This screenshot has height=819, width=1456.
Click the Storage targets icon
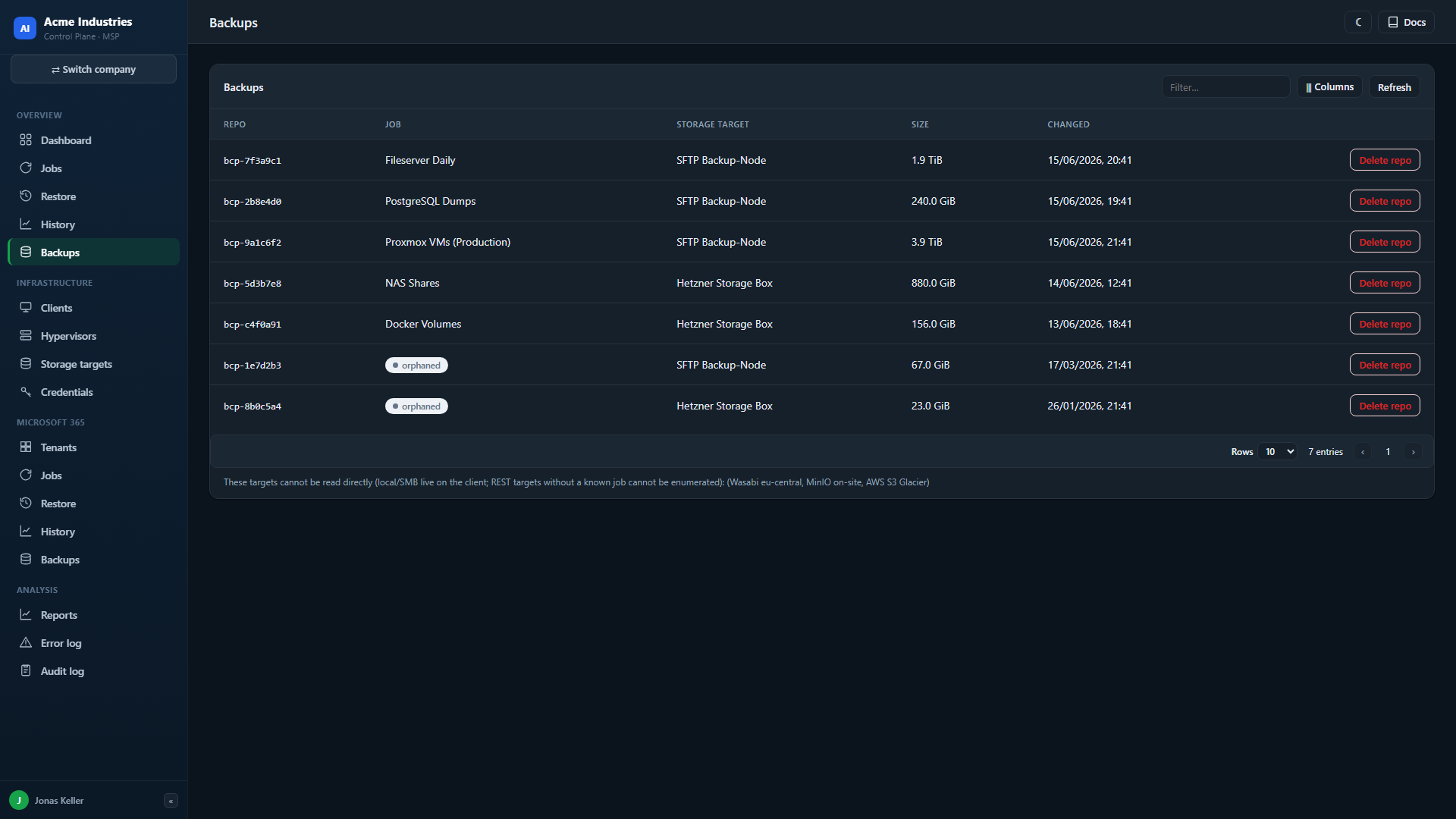click(x=26, y=364)
